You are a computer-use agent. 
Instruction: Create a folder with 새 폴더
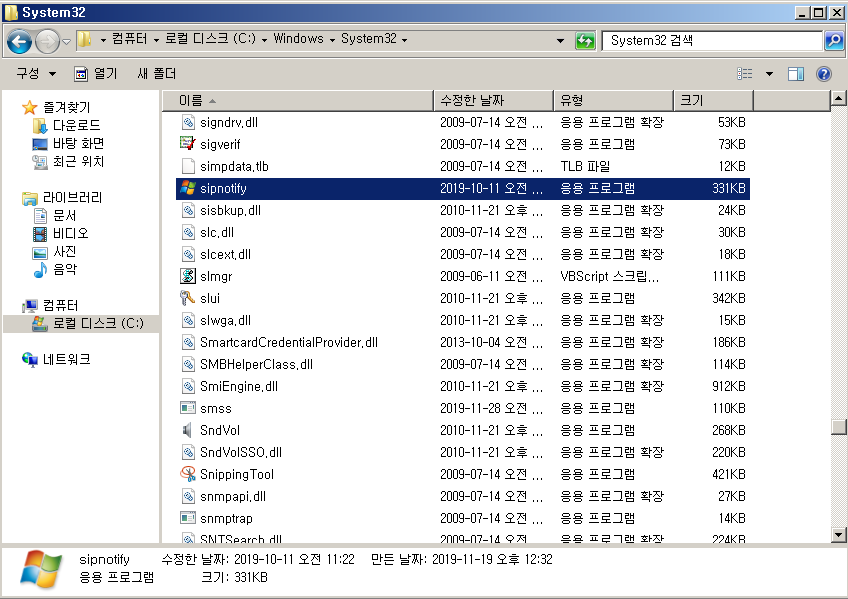(x=156, y=74)
